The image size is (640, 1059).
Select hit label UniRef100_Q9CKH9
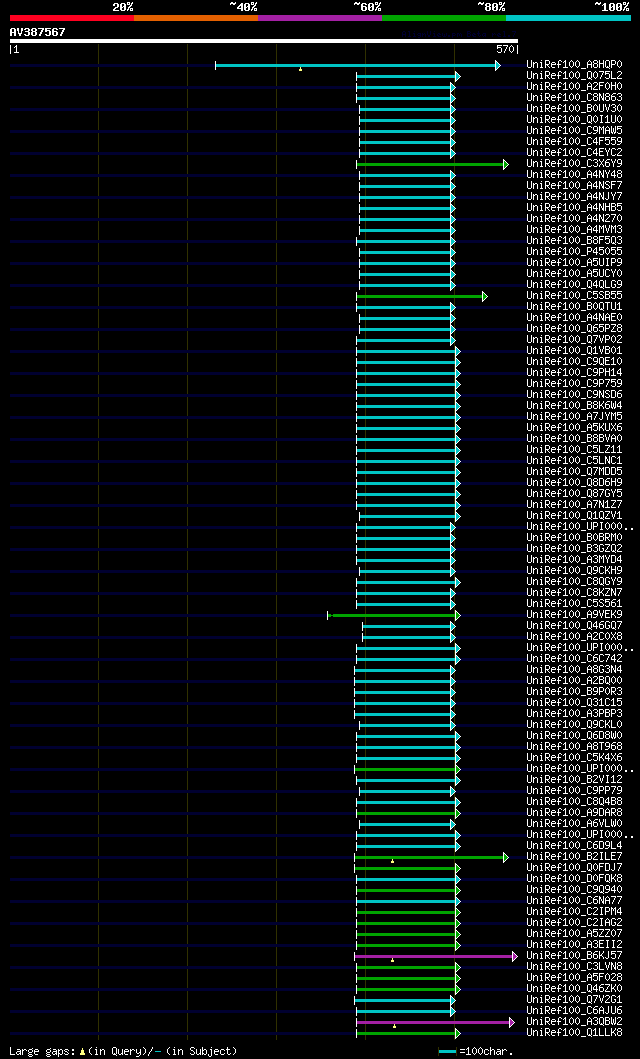tap(575, 570)
